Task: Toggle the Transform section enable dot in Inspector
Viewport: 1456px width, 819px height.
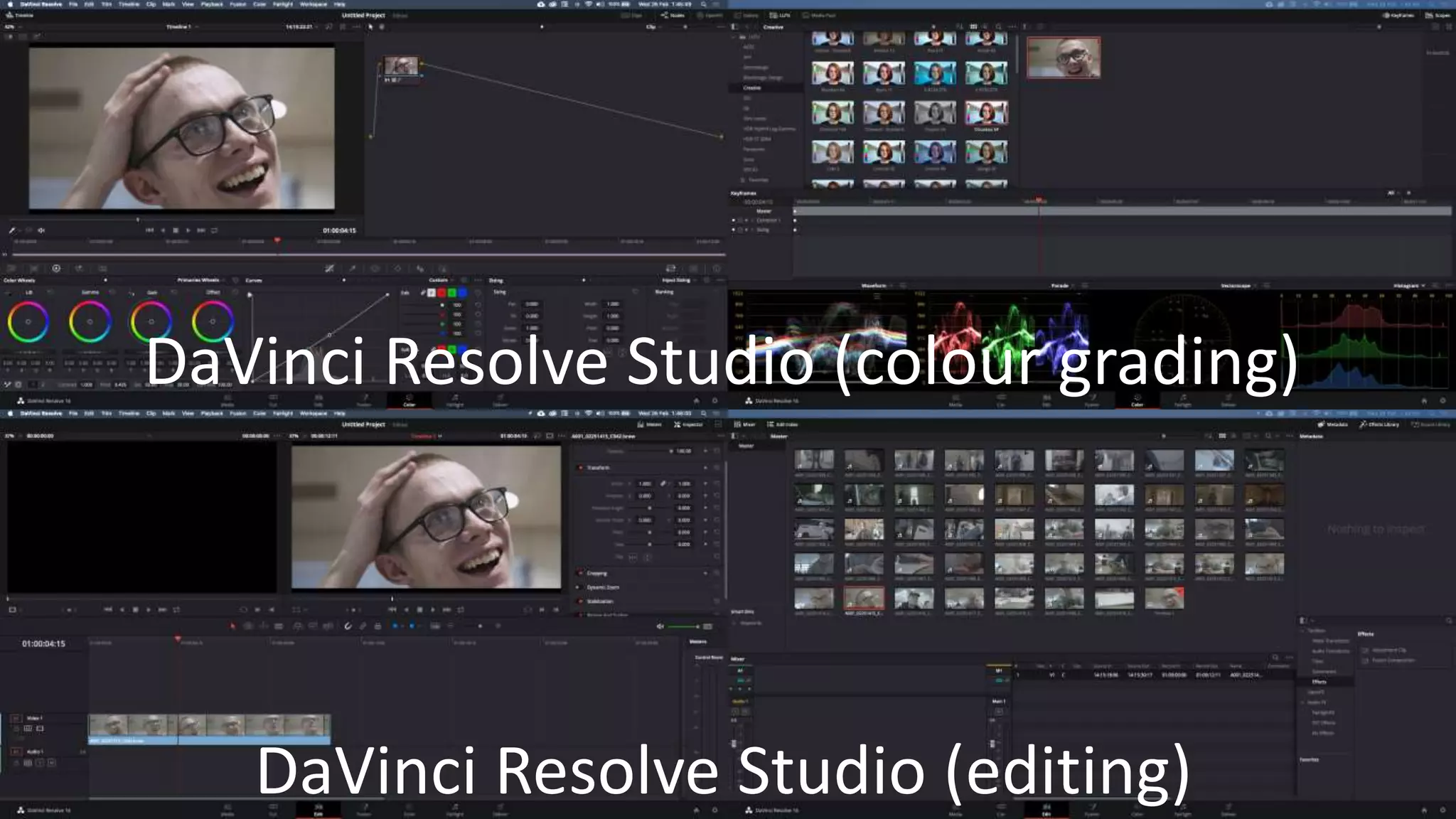Action: point(580,468)
